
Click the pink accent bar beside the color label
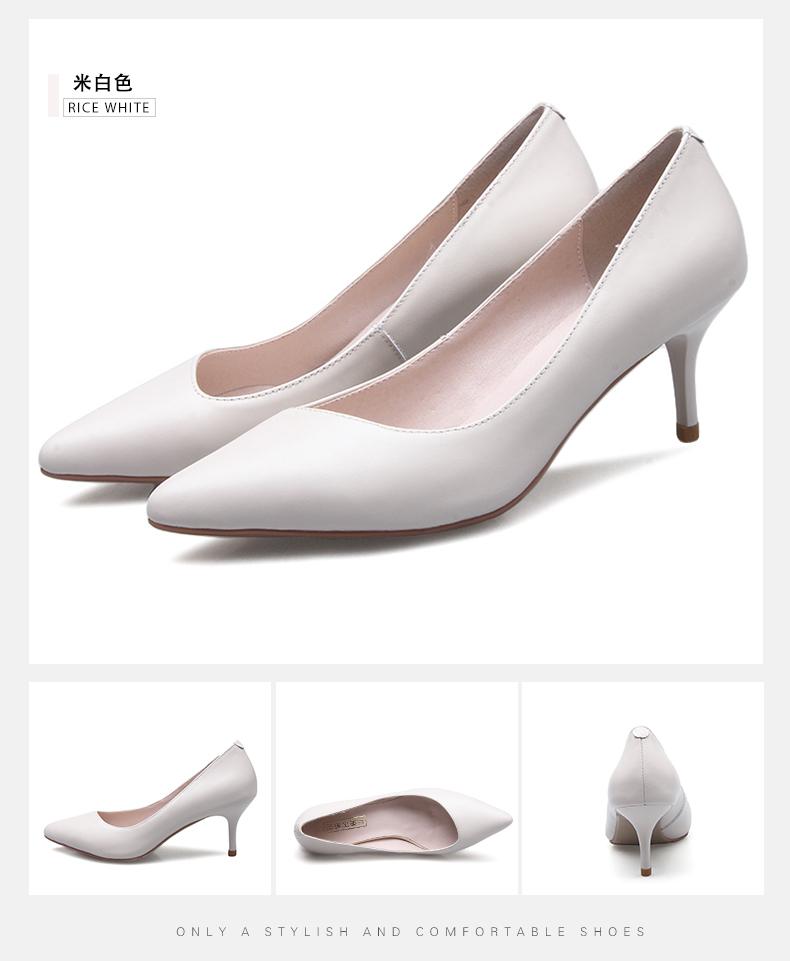pos(53,95)
